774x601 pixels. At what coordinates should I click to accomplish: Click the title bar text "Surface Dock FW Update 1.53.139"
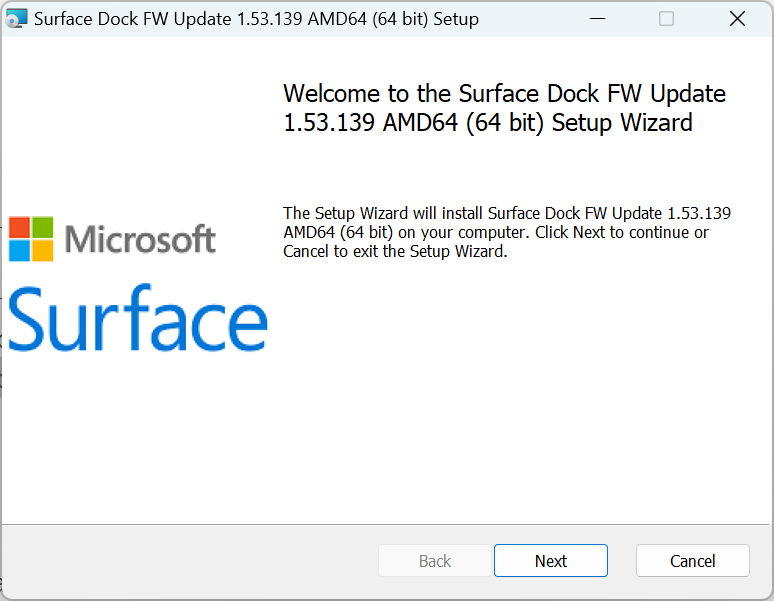click(x=168, y=19)
